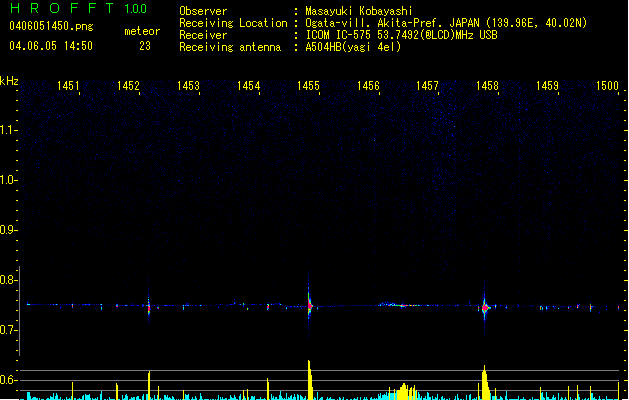Click the 1451 time axis label
The width and height of the screenshot is (629, 400).
point(68,86)
